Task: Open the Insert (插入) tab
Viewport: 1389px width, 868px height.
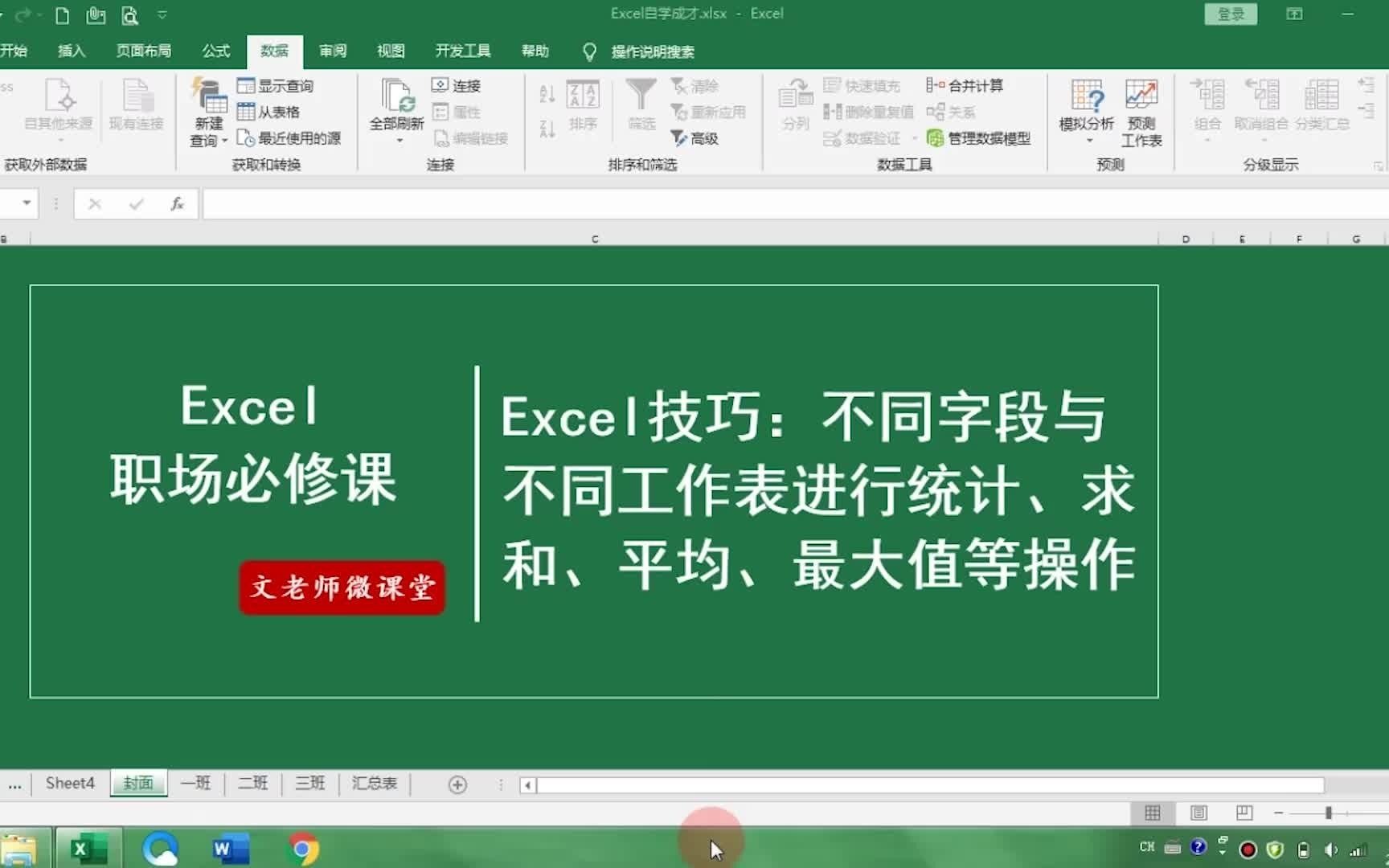Action: (72, 51)
